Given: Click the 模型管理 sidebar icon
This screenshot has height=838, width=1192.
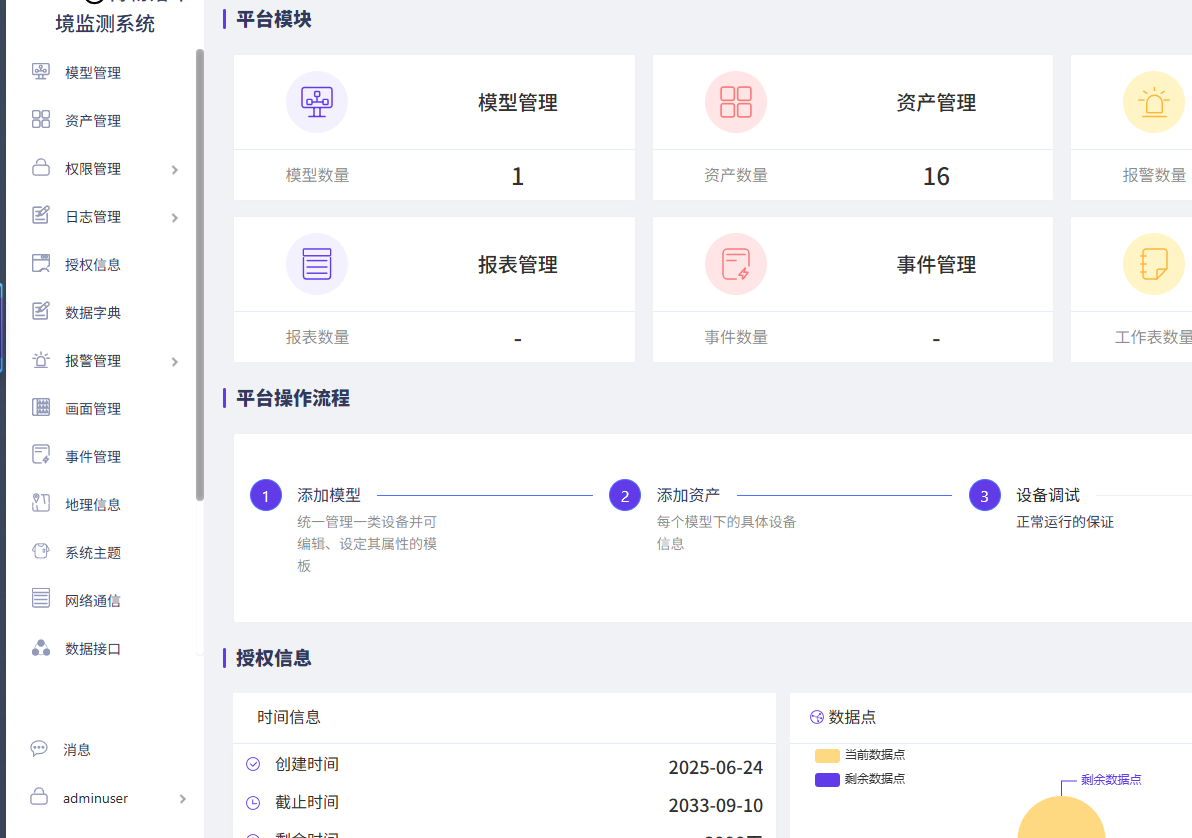Looking at the screenshot, I should click(x=41, y=71).
